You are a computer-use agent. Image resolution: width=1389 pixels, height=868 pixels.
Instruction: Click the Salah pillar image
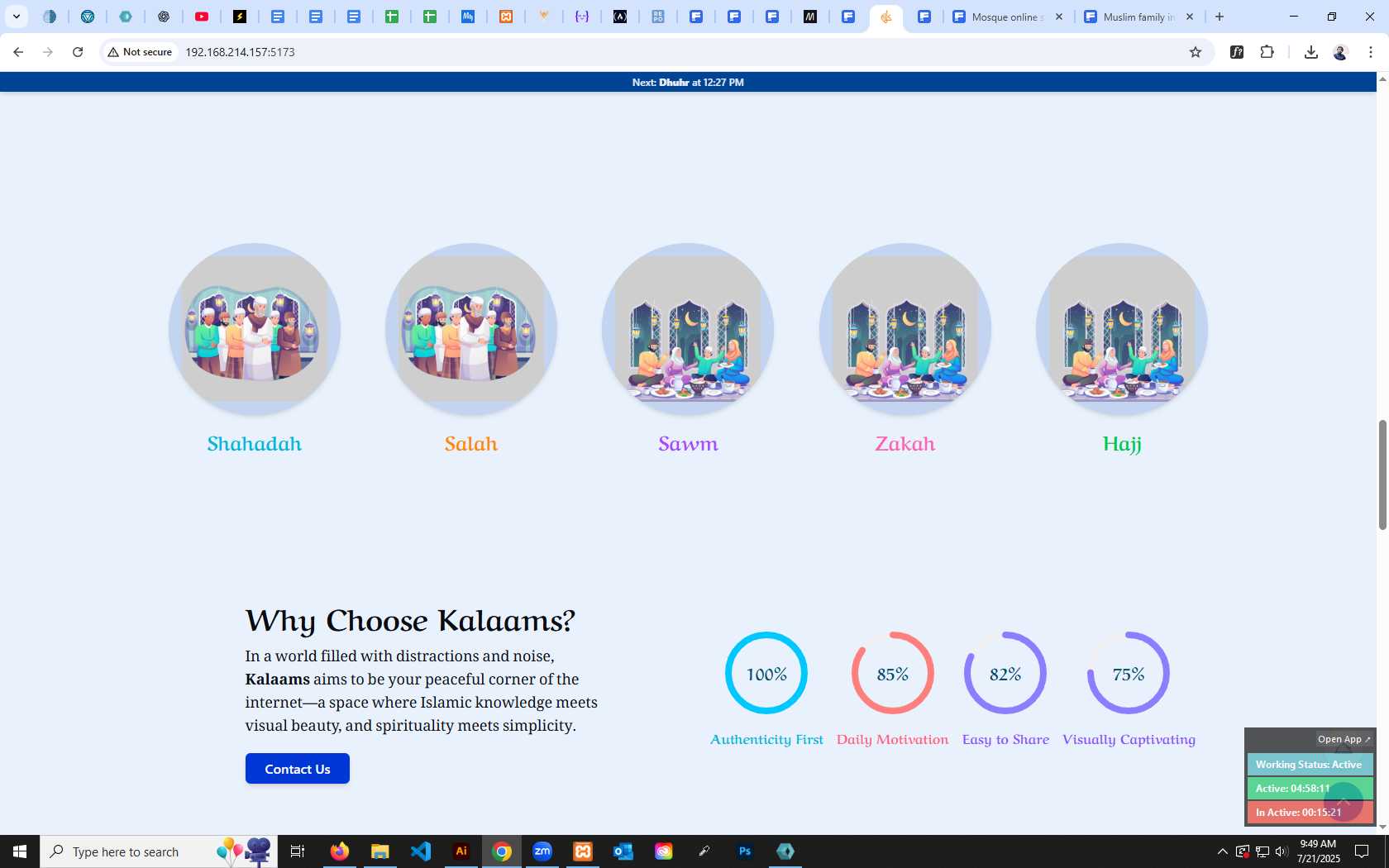click(471, 329)
